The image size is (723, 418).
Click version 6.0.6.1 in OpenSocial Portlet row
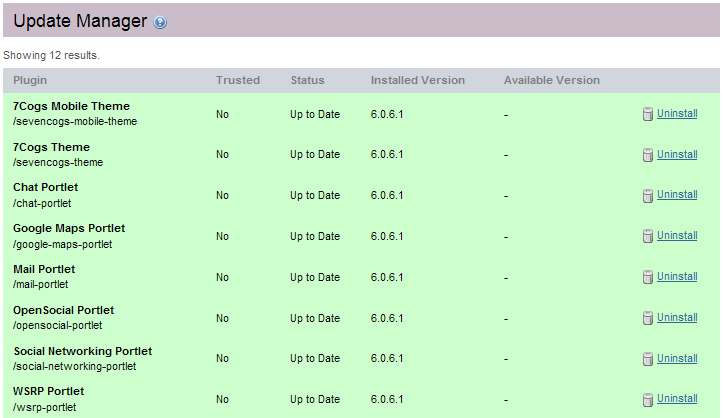point(387,318)
